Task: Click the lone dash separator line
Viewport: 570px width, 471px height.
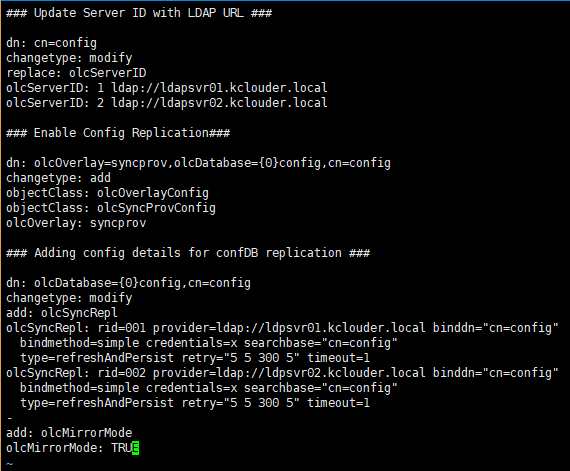Action: pyautogui.click(x=9, y=418)
